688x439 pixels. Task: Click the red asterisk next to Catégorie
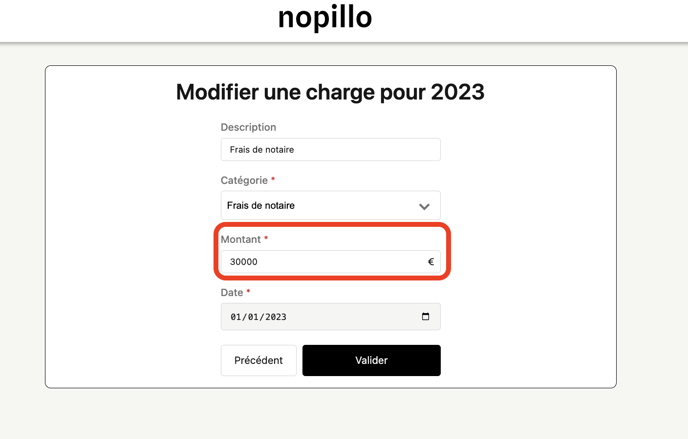(273, 181)
